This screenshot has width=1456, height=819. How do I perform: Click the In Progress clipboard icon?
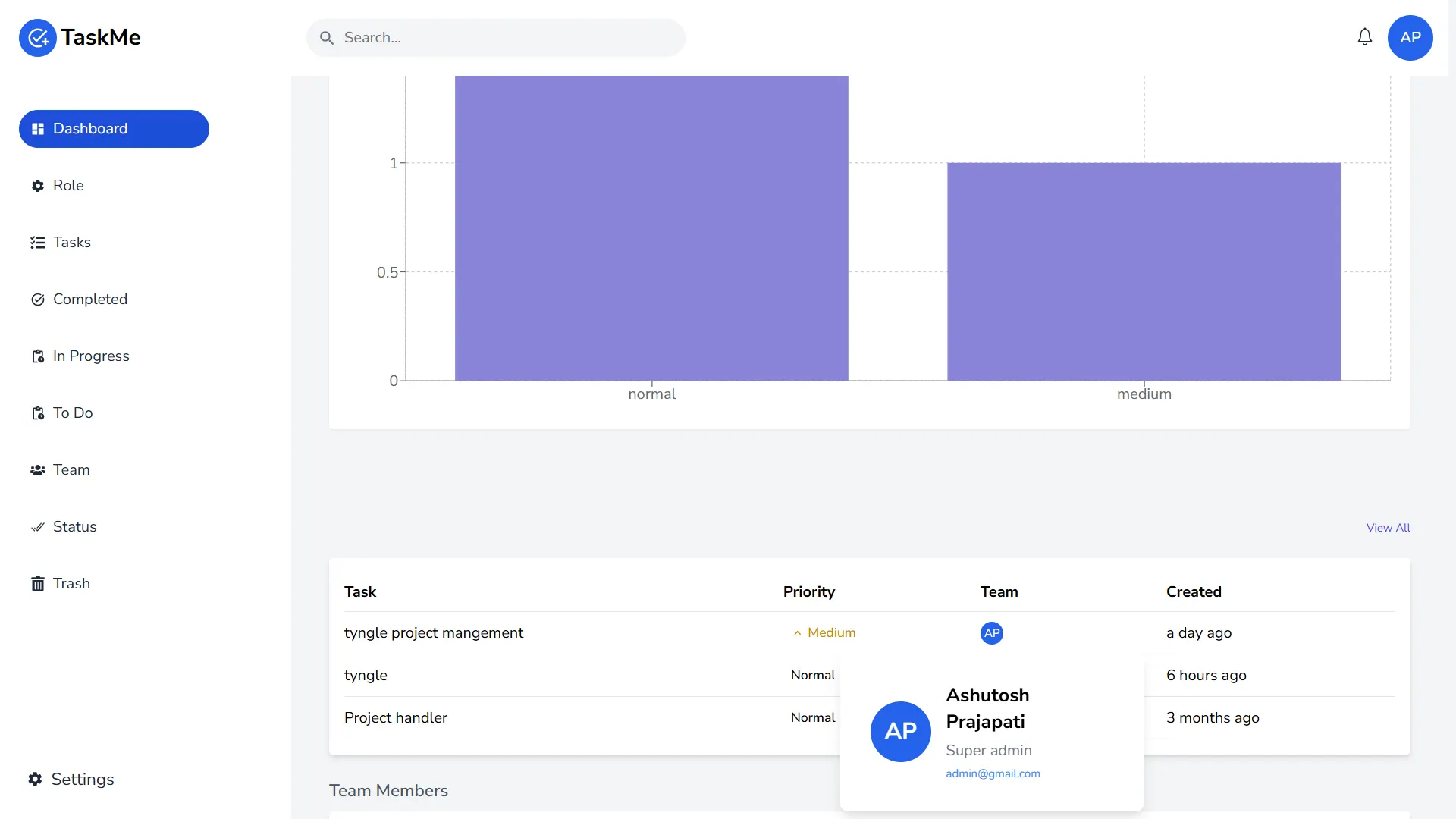[x=38, y=356]
